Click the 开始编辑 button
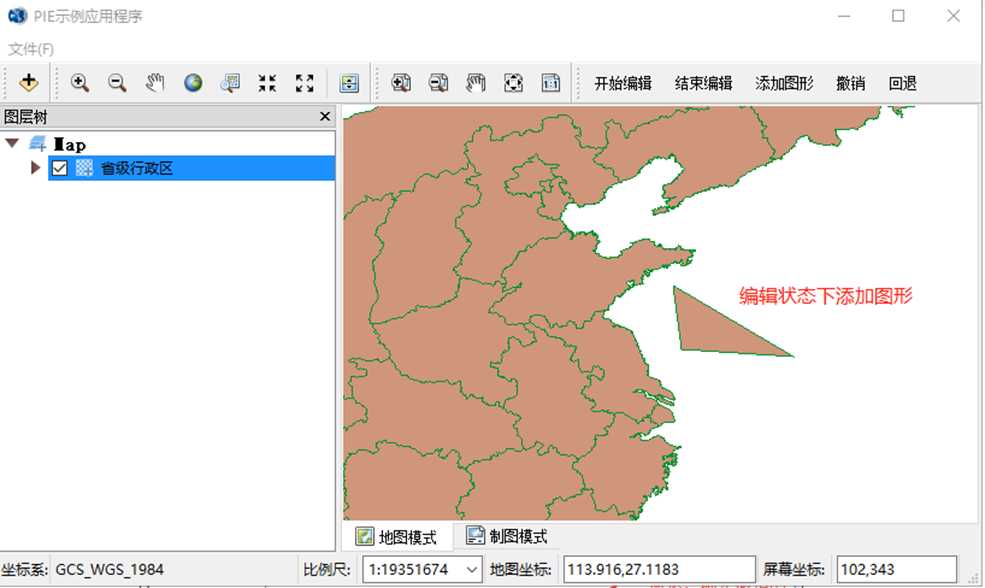The image size is (985, 588). point(623,83)
